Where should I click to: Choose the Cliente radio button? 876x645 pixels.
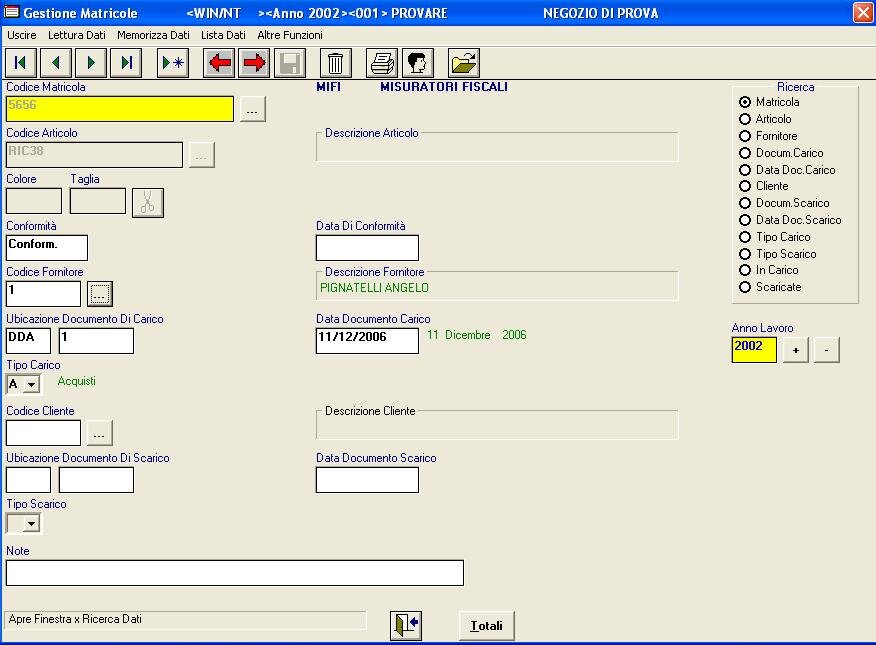point(745,186)
